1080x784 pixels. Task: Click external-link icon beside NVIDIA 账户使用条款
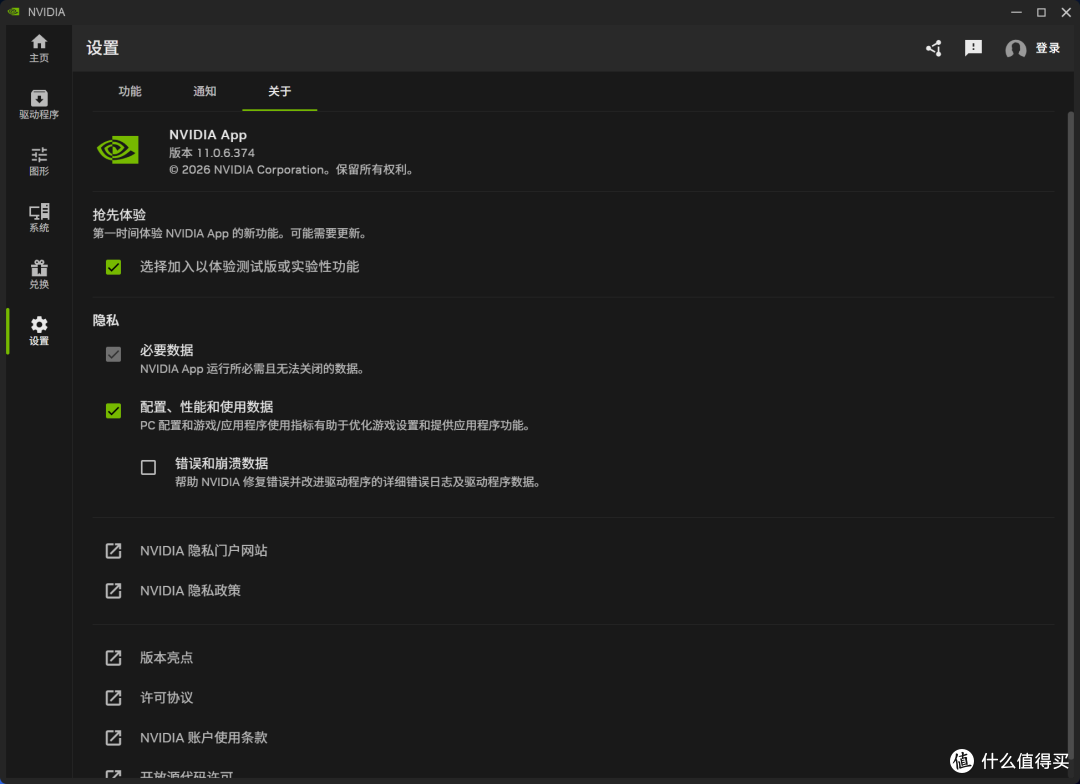113,737
